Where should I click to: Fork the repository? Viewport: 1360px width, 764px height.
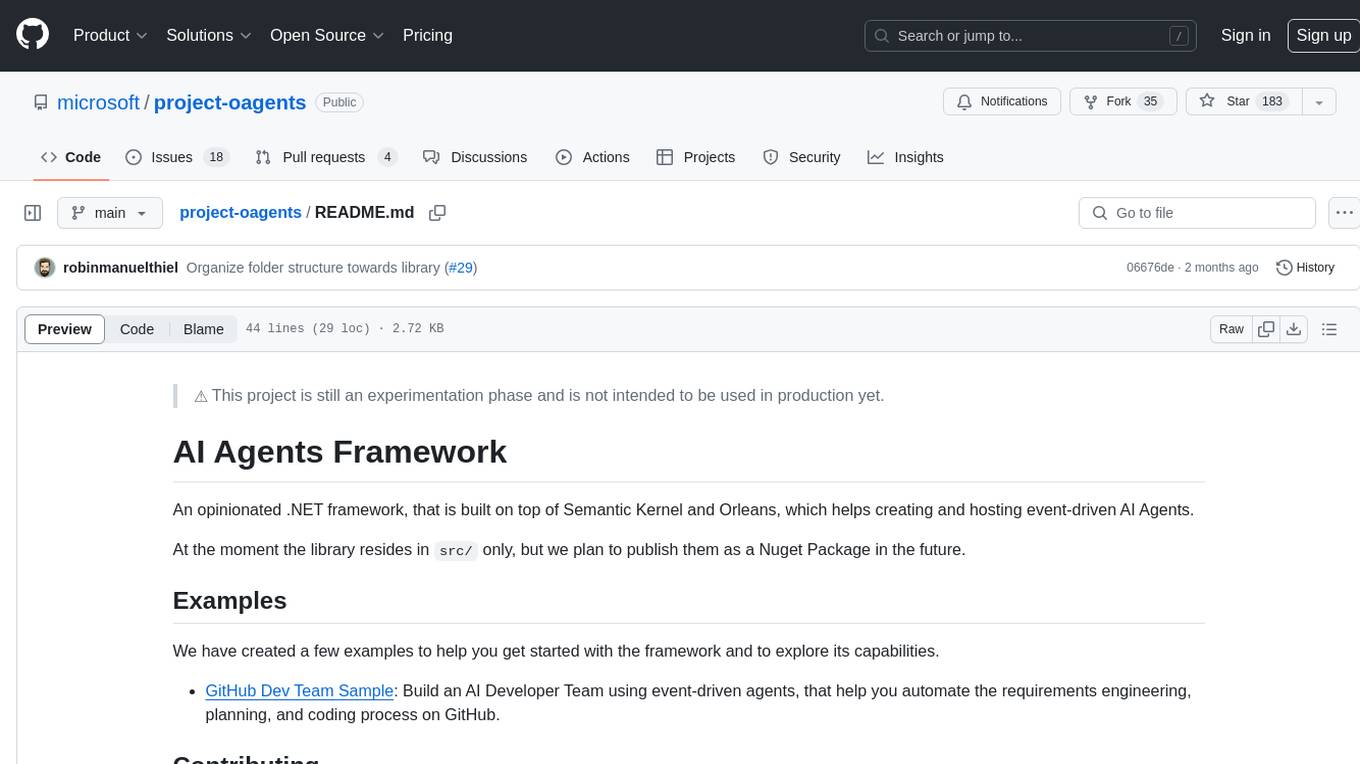click(1122, 102)
